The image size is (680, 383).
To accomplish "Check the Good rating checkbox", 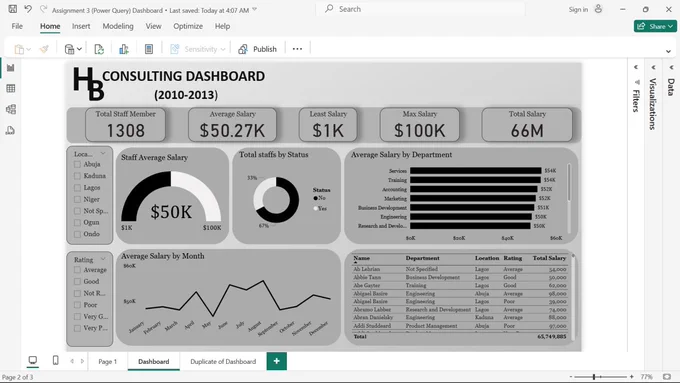I will pyautogui.click(x=77, y=282).
